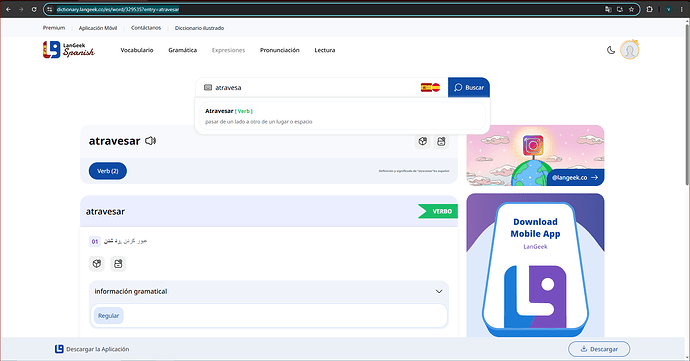Play pronunciation audio for atravesar
The width and height of the screenshot is (690, 361).
[x=150, y=141]
